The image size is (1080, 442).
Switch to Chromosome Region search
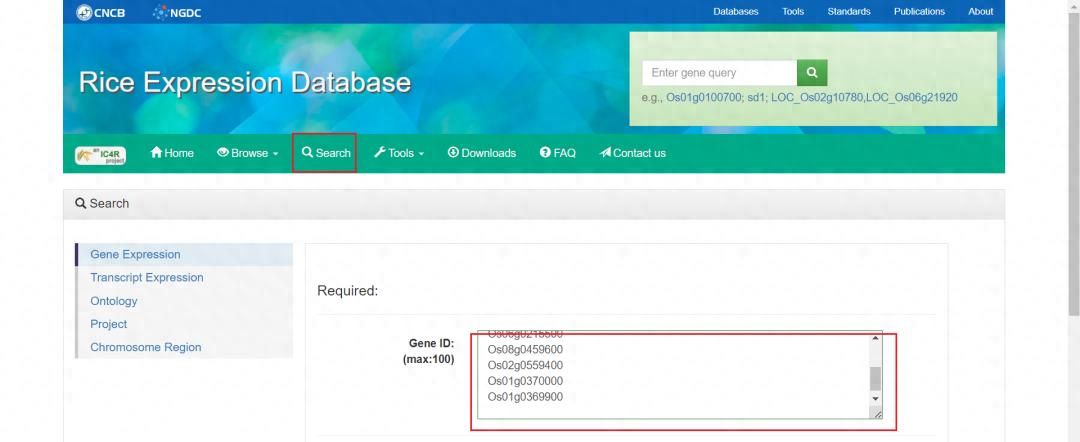click(146, 348)
